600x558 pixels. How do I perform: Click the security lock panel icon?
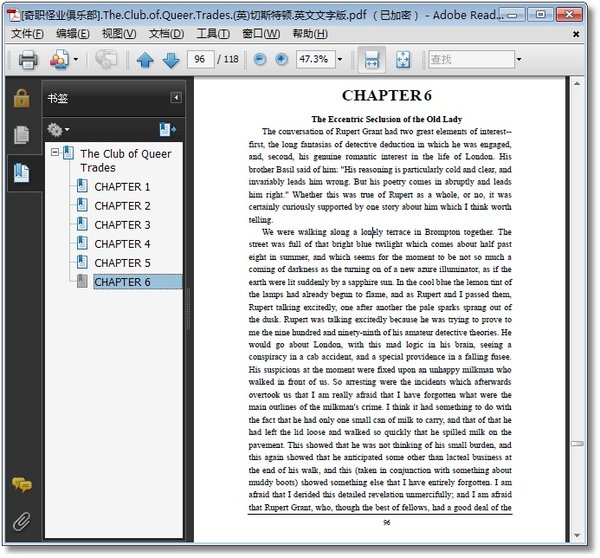[x=22, y=98]
